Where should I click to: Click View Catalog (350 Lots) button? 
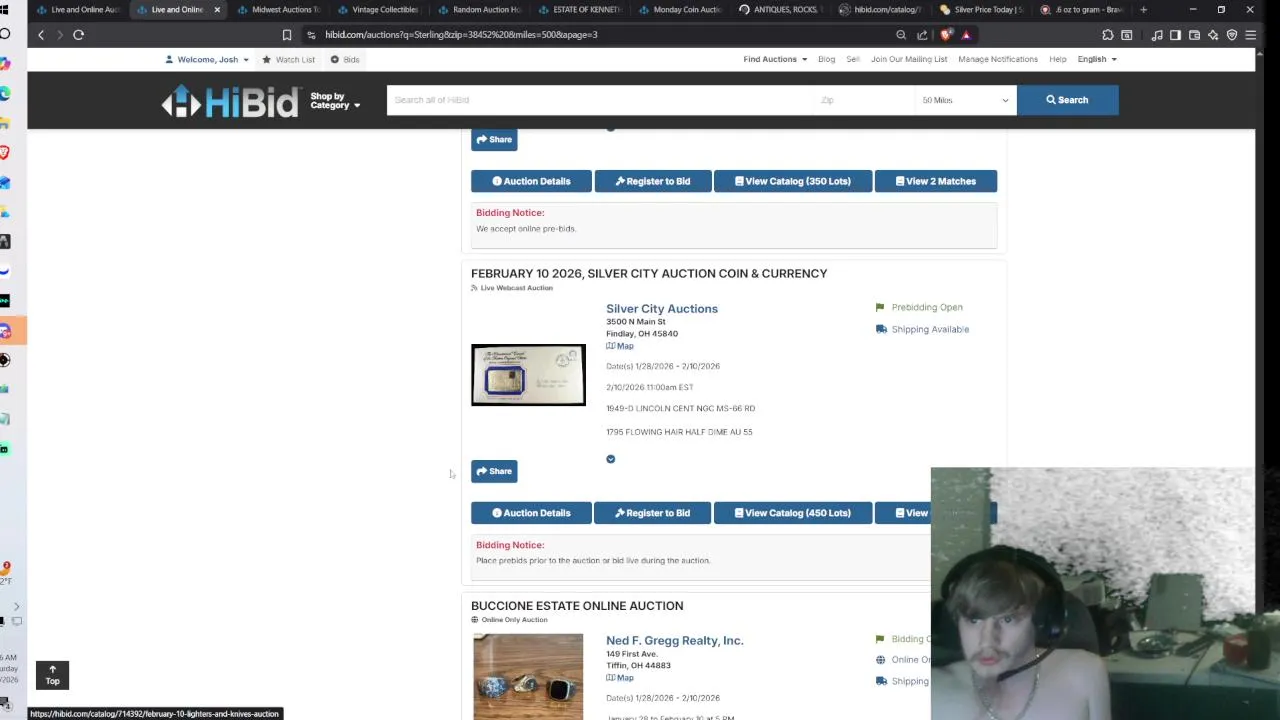point(792,182)
